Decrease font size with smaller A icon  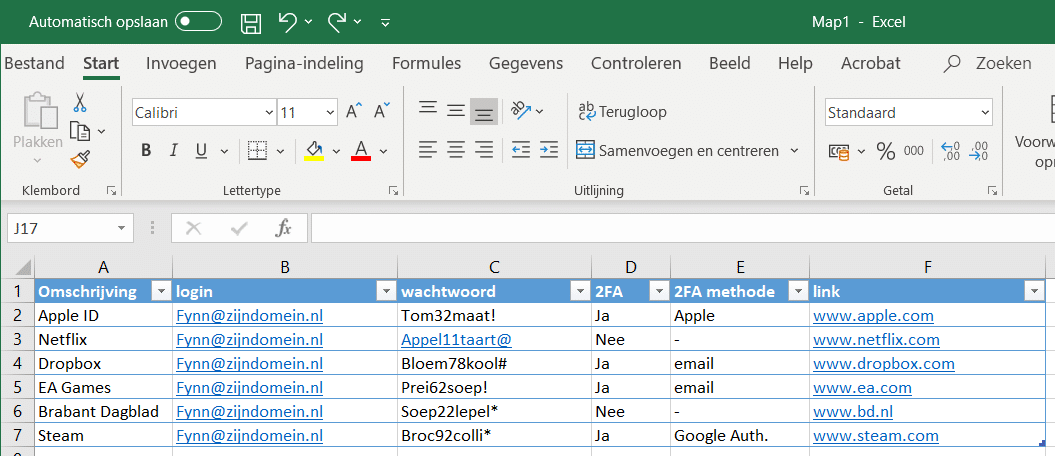click(382, 112)
